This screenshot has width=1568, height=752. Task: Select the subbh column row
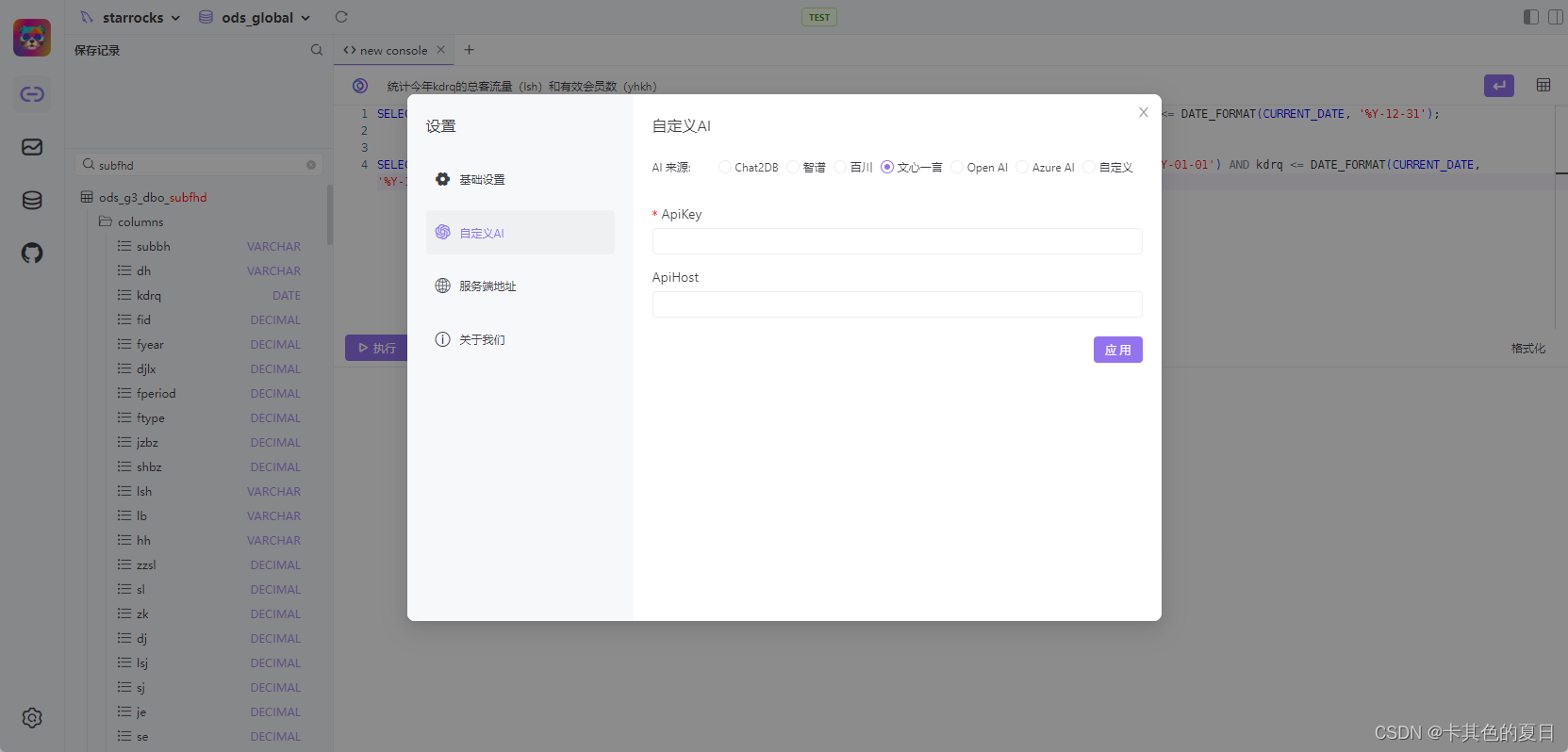coord(208,246)
